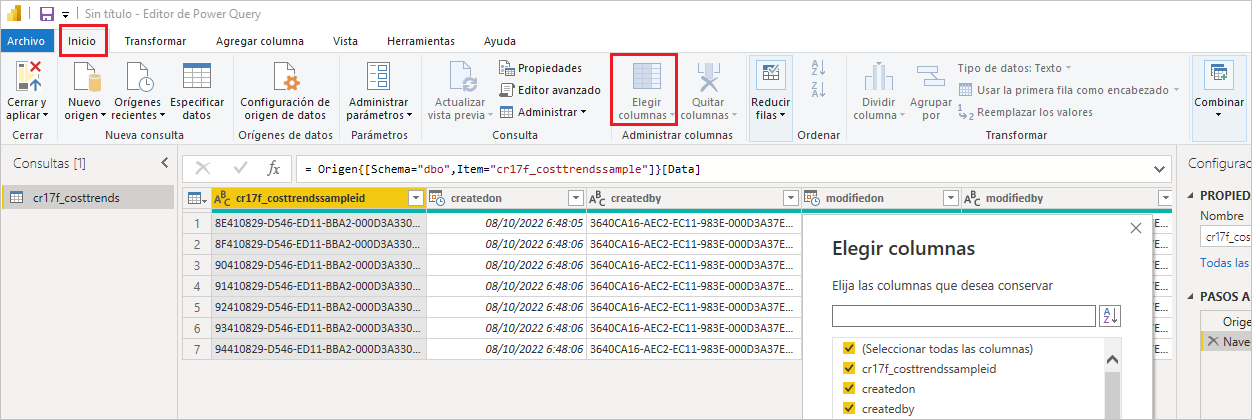Image resolution: width=1252 pixels, height=420 pixels.
Task: Click the Reducir filas icon
Action: pyautogui.click(x=770, y=75)
